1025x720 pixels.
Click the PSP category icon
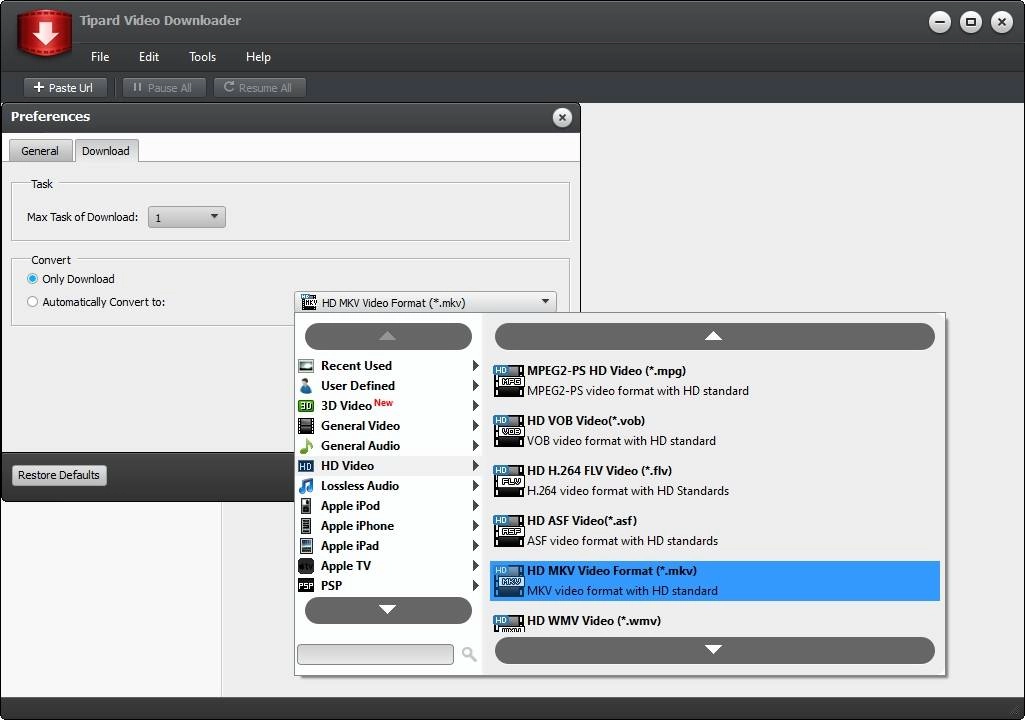coord(306,586)
